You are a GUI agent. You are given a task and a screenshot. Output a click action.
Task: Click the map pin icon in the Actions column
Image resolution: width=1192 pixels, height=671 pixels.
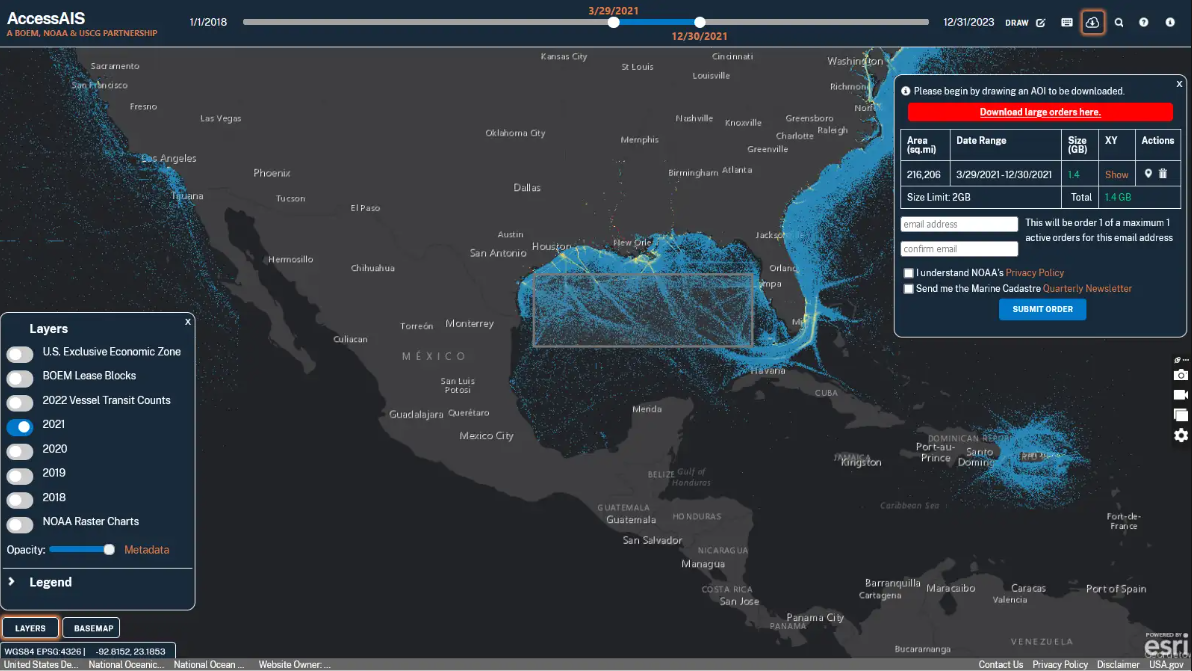pyautogui.click(x=1148, y=174)
